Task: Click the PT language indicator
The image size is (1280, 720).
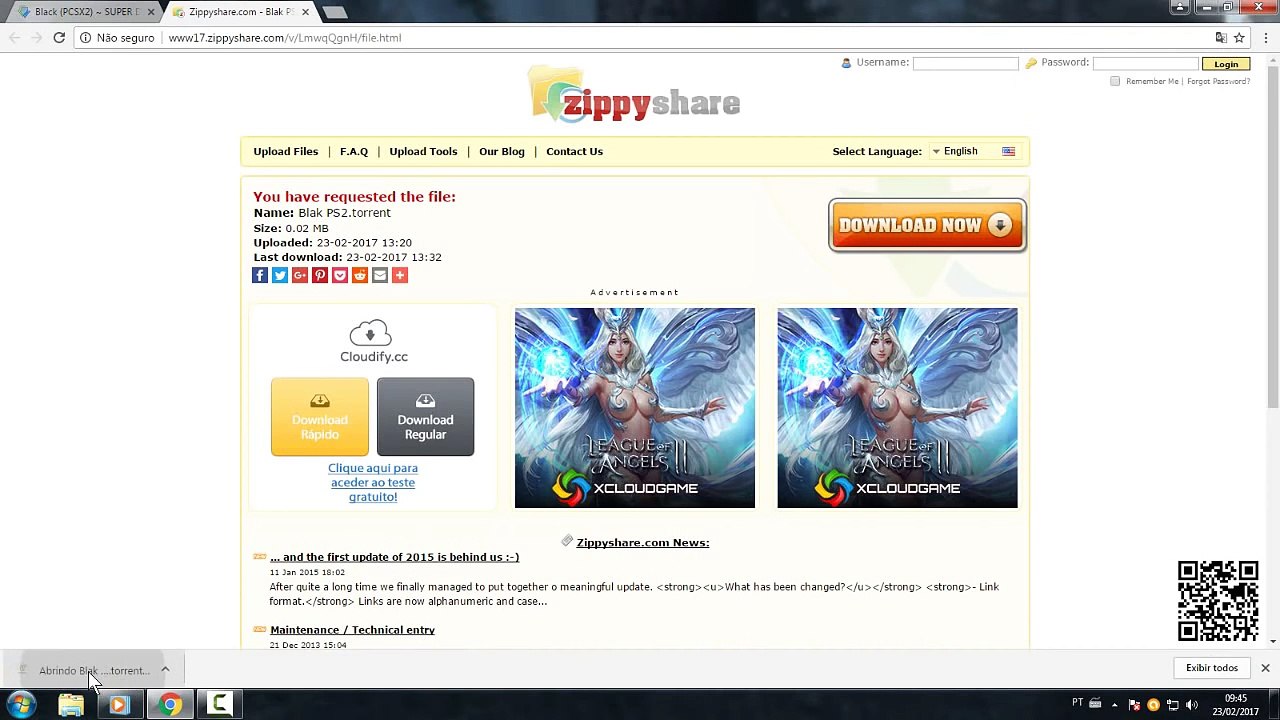Action: click(x=1077, y=702)
